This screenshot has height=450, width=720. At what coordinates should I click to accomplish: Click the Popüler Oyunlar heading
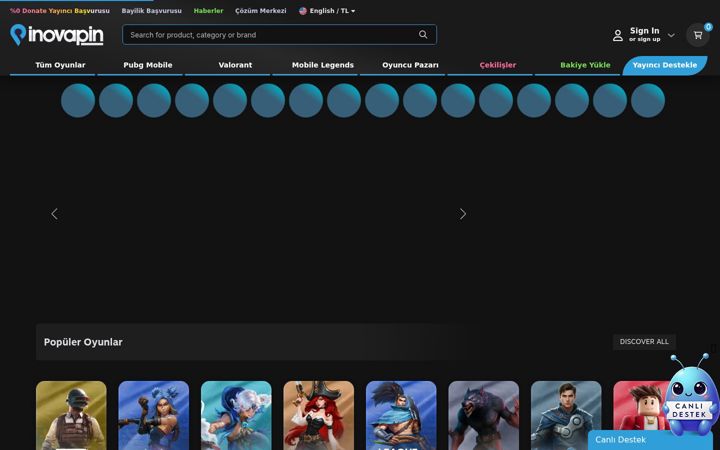[83, 342]
